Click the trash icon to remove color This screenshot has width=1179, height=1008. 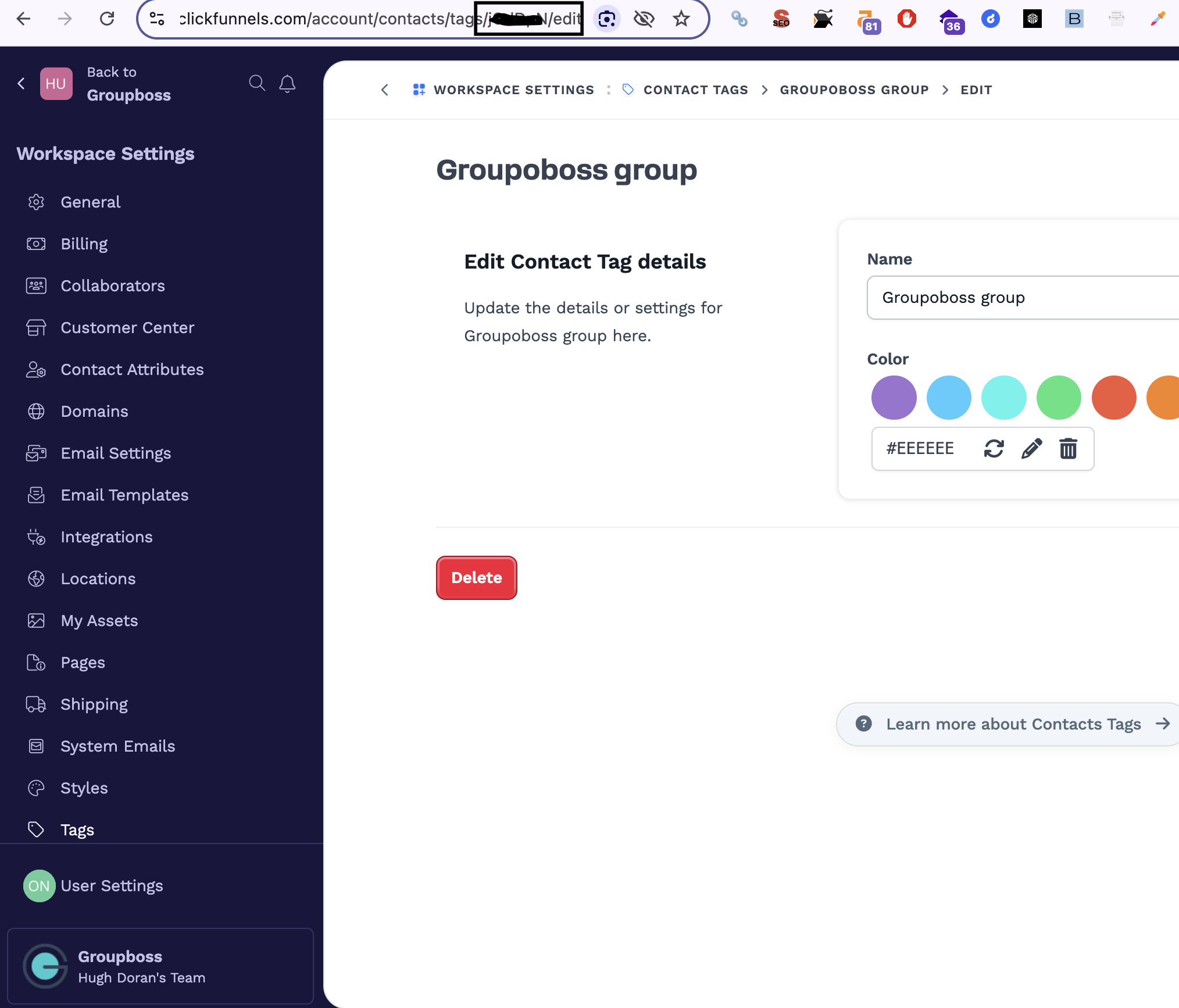tap(1068, 448)
